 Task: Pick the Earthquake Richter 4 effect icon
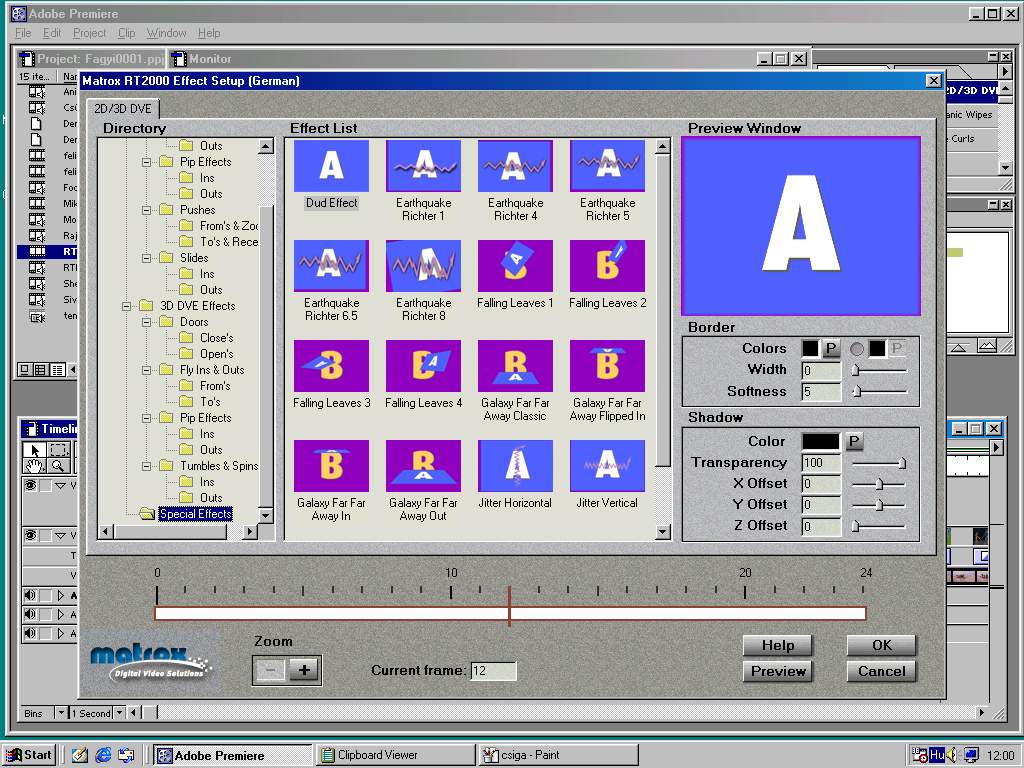coord(515,166)
